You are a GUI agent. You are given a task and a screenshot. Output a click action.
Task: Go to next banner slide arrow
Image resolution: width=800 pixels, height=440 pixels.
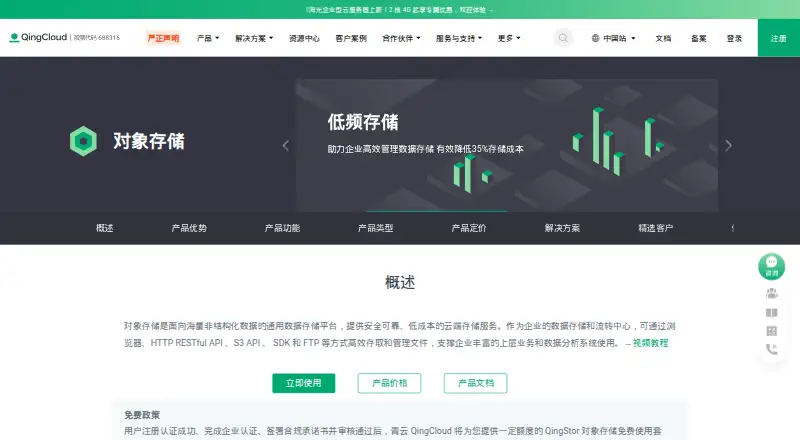pos(728,146)
